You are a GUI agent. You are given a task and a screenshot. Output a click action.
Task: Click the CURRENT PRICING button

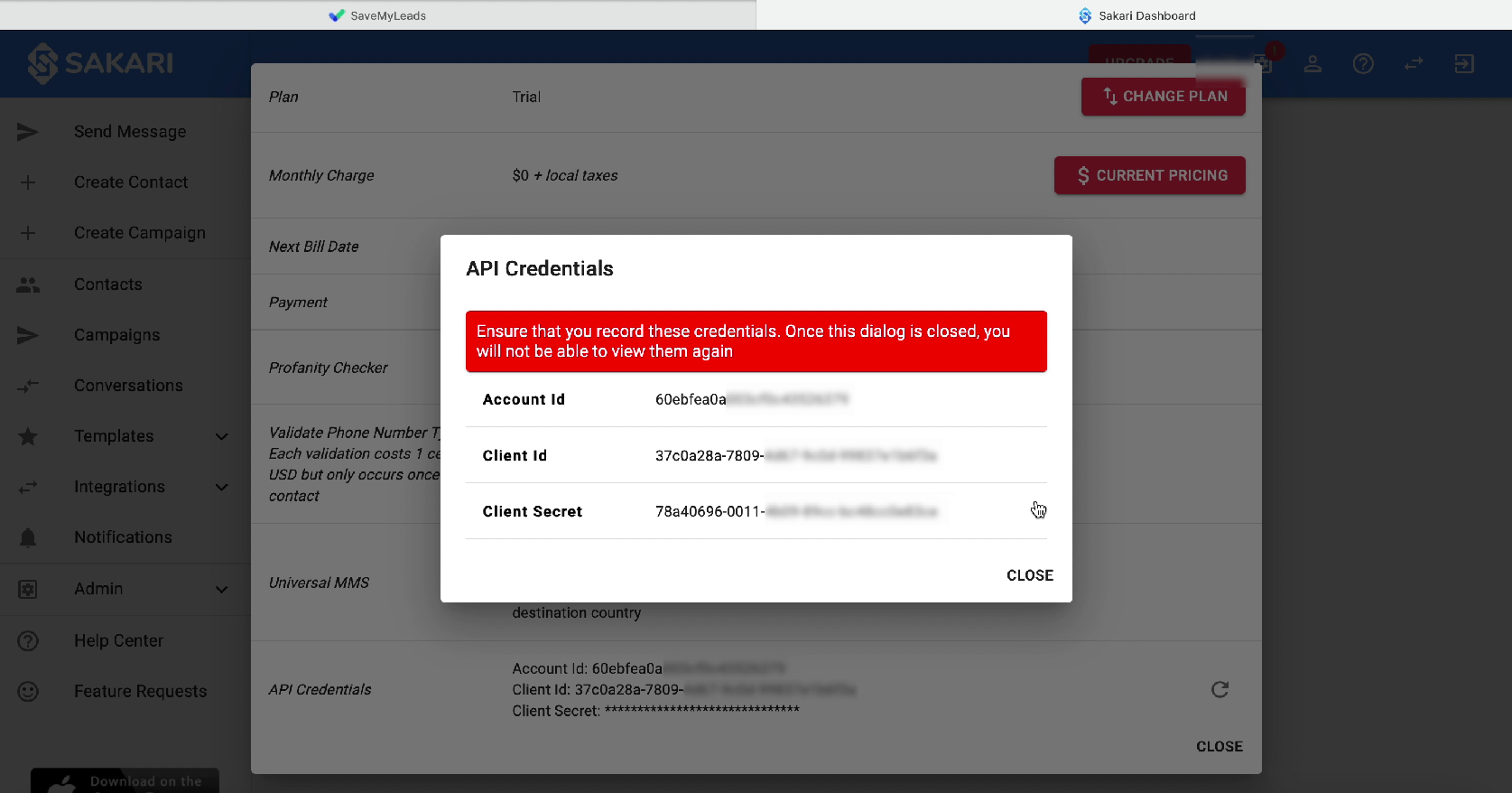click(x=1150, y=175)
